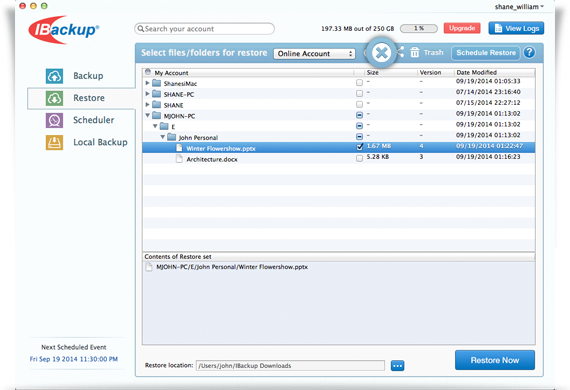Click the Trash bin icon
Viewport: 570px width, 390px height.
point(415,53)
